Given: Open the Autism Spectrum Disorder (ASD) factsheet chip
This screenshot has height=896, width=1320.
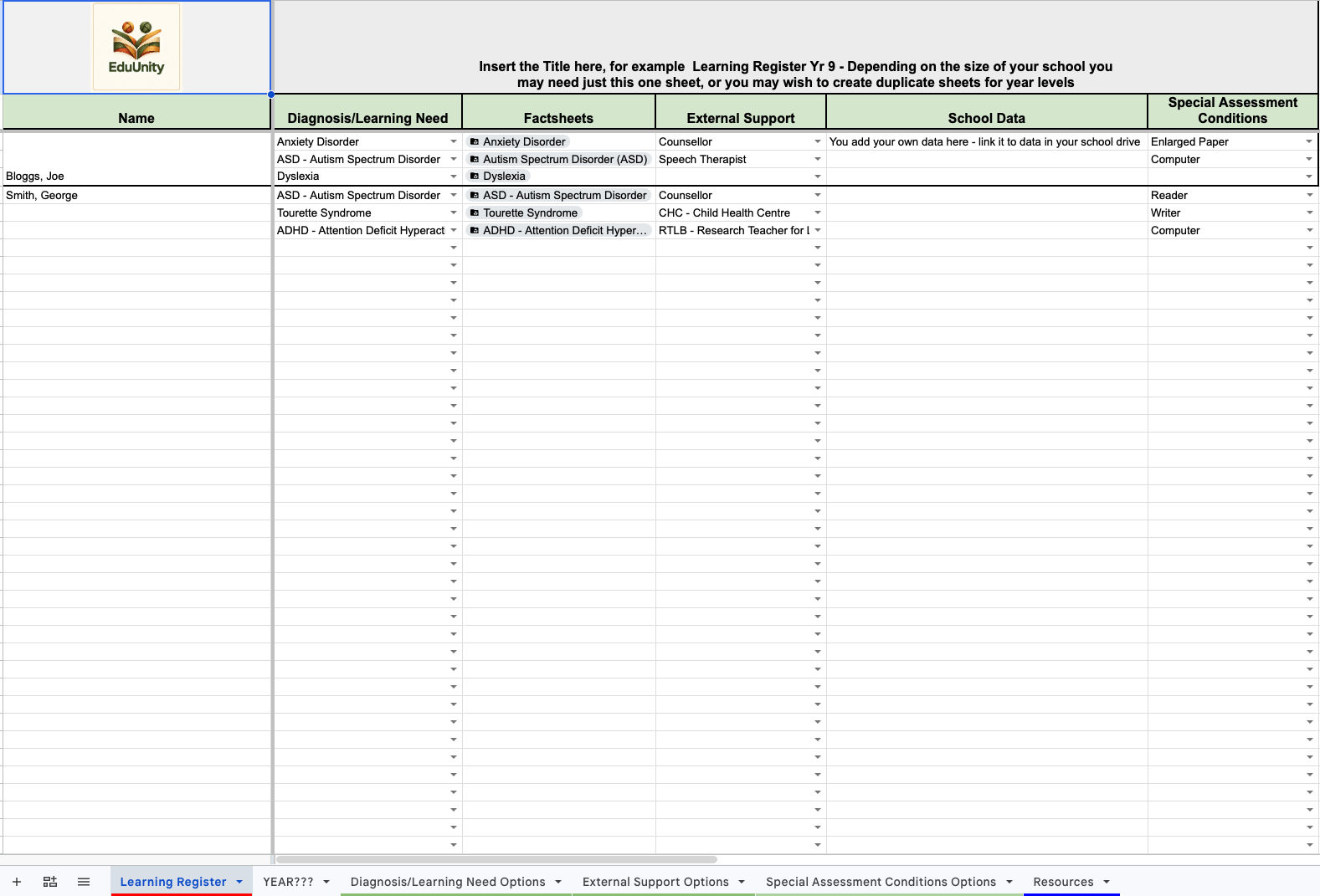Looking at the screenshot, I should [x=558, y=160].
